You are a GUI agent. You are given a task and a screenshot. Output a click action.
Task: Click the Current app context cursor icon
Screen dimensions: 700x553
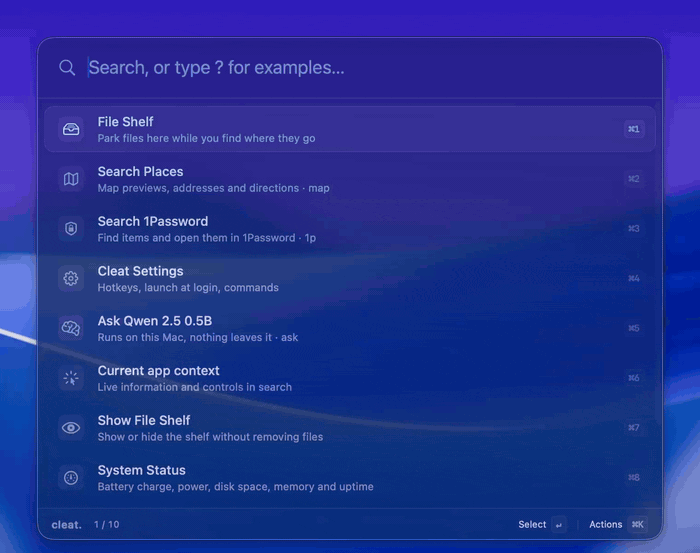pos(71,378)
